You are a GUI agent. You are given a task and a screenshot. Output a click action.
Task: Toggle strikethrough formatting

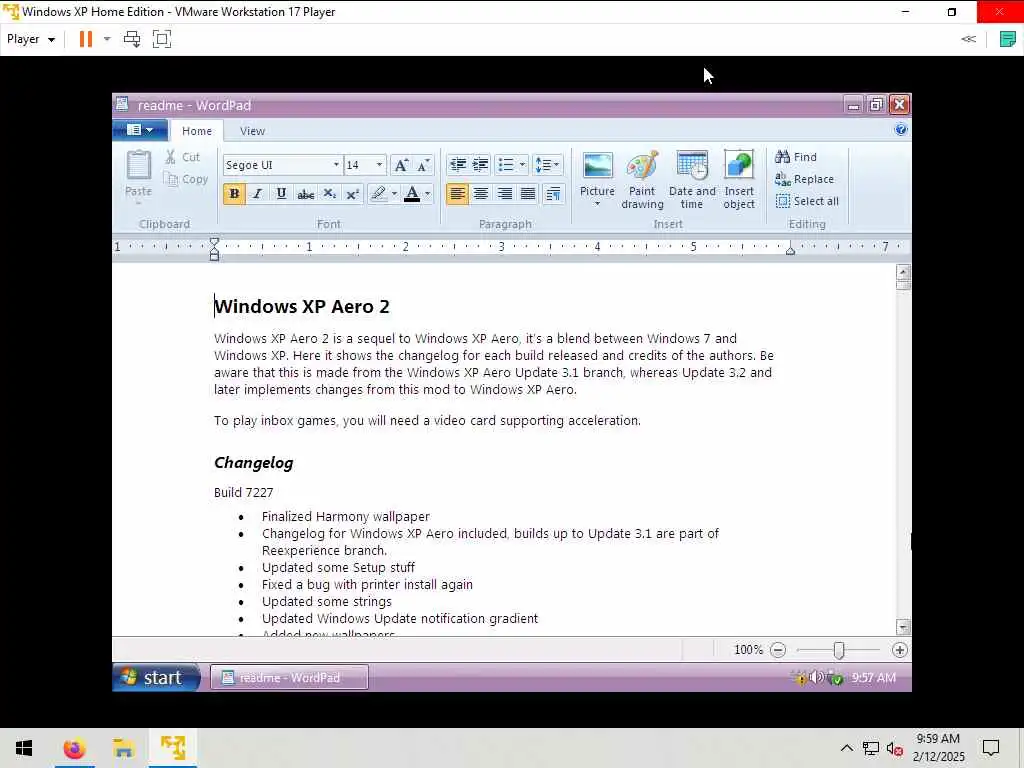tap(305, 194)
